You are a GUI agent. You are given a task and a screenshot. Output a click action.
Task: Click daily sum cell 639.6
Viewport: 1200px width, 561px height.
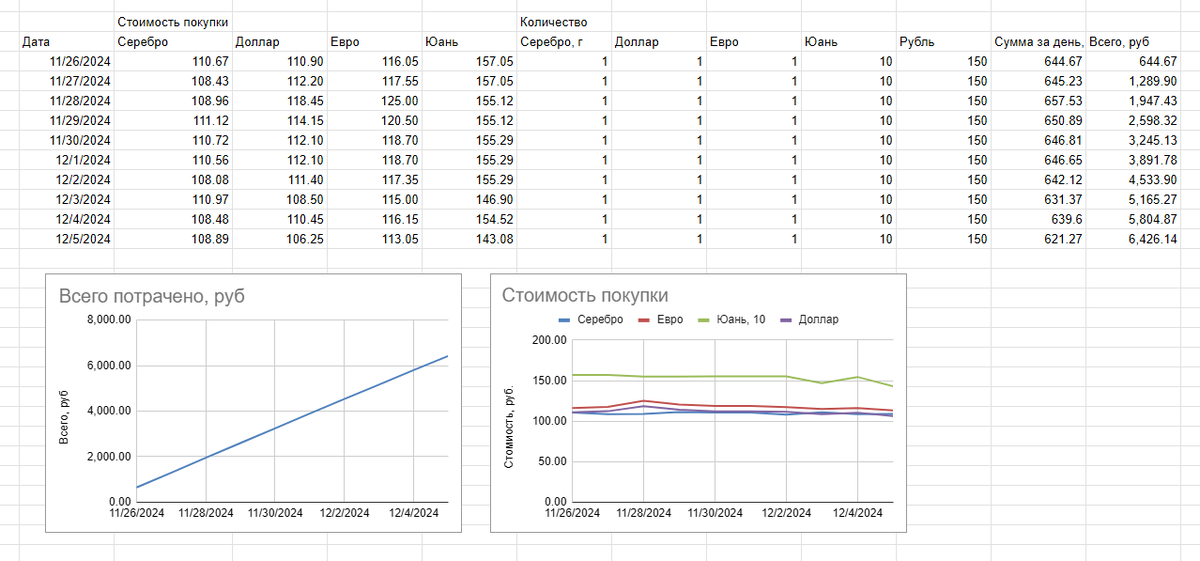(1038, 219)
